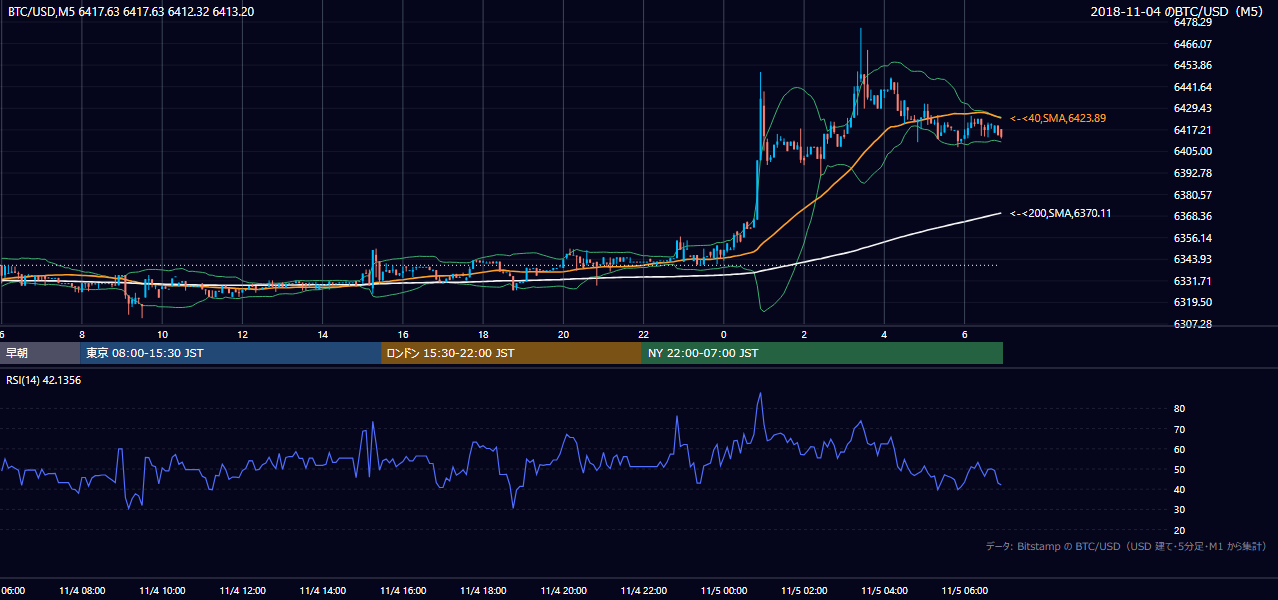Click hour axis label 16 under price chart
This screenshot has height=600, width=1278.
(403, 334)
